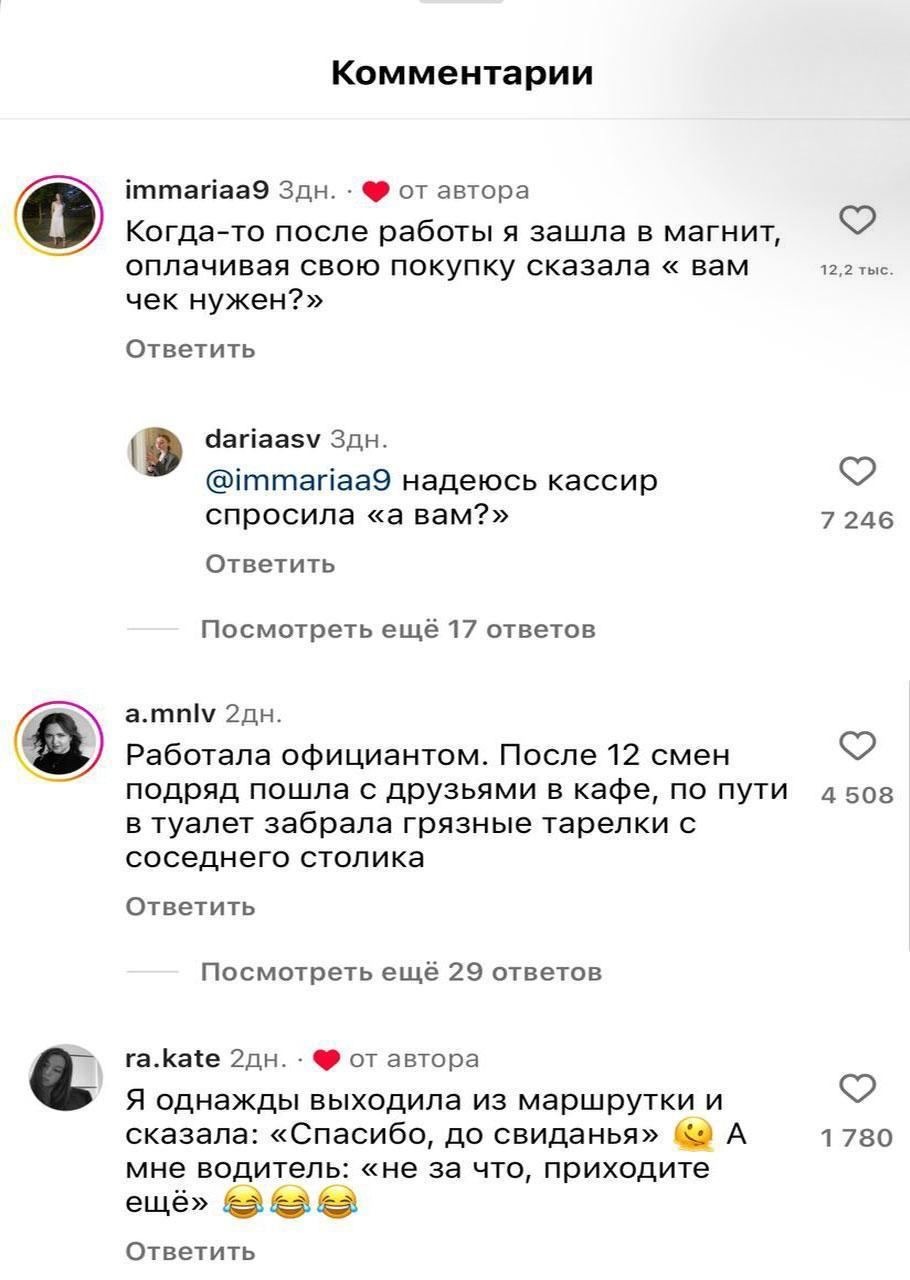The height and width of the screenshot is (1280, 910).
Task: Open immariaa9's profile picture
Action: click(x=62, y=213)
